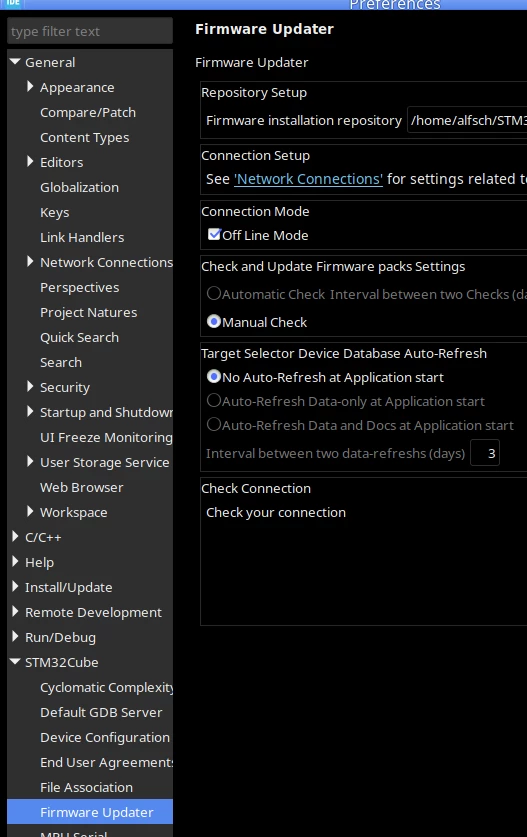Select the Keys preferences page

(x=54, y=212)
